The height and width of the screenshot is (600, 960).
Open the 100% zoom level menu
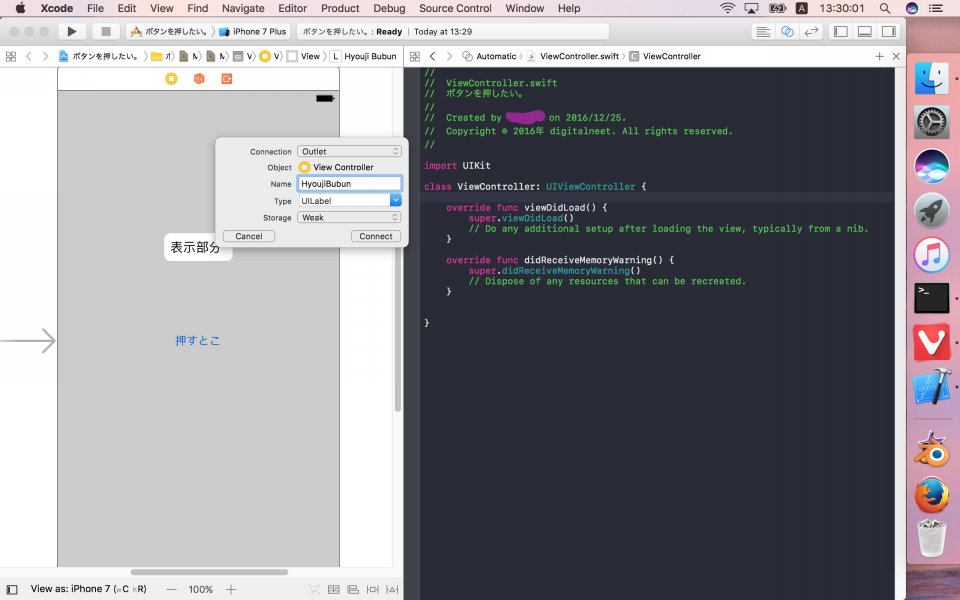click(x=200, y=590)
